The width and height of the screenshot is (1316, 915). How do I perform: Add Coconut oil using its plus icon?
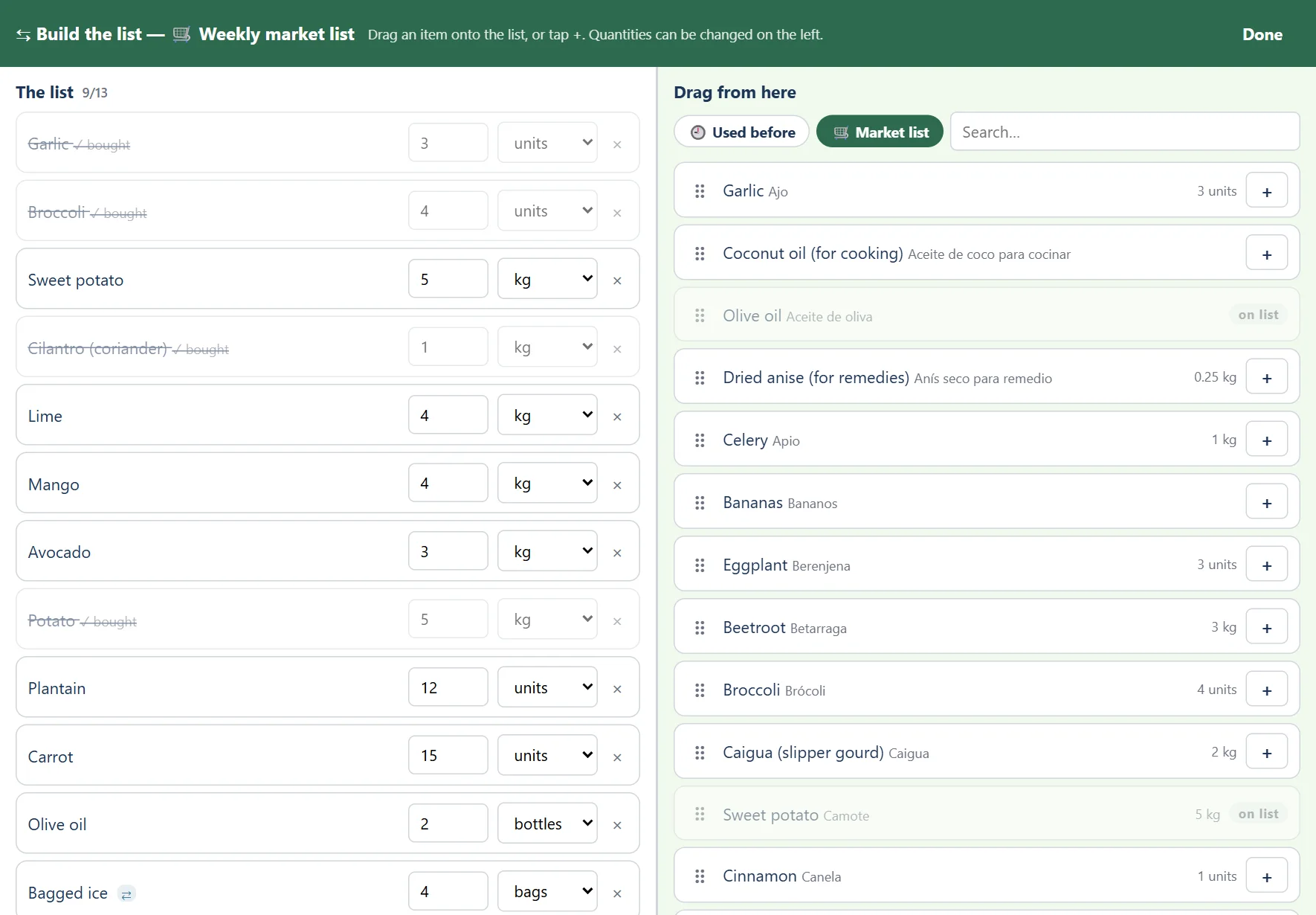pyautogui.click(x=1267, y=254)
